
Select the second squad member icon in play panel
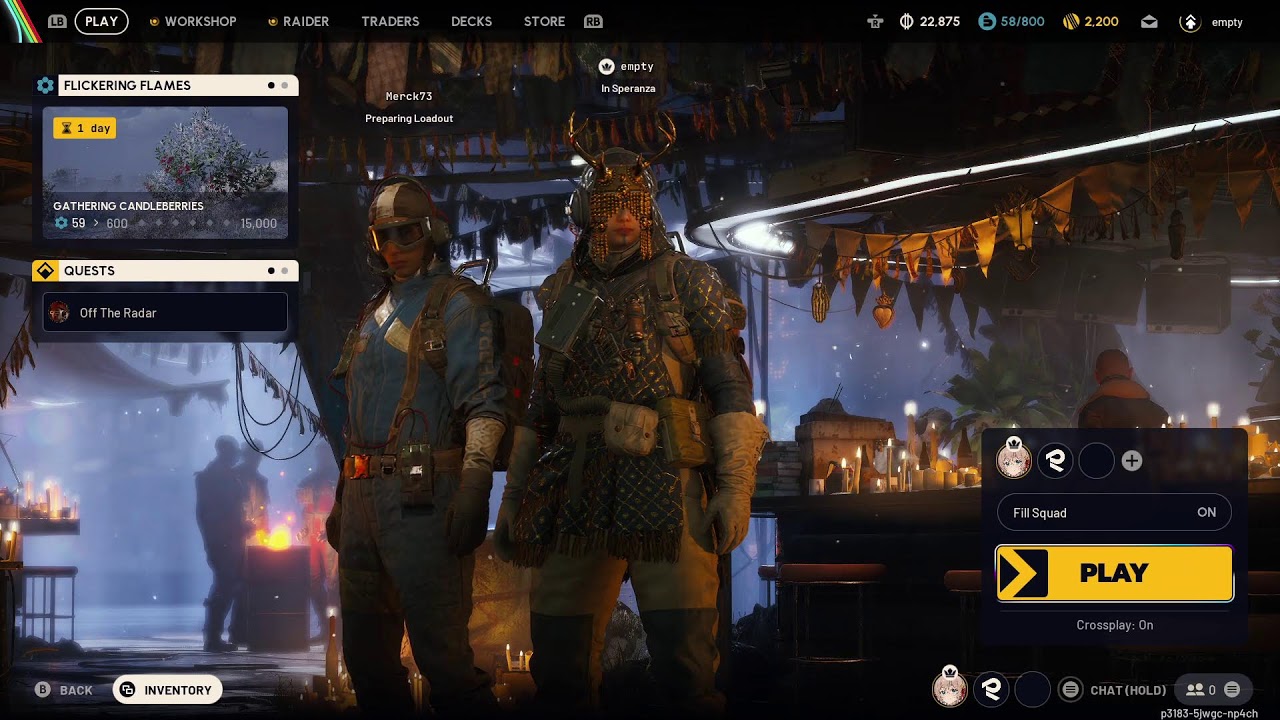1055,460
